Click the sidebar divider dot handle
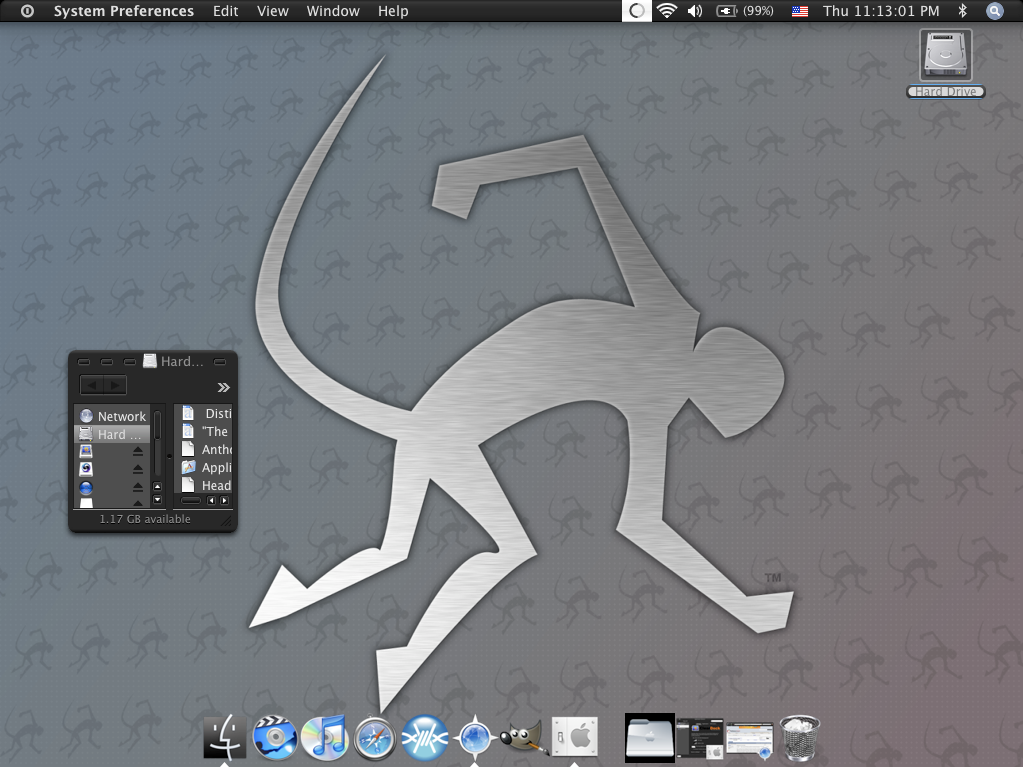This screenshot has width=1023, height=767. click(x=169, y=456)
